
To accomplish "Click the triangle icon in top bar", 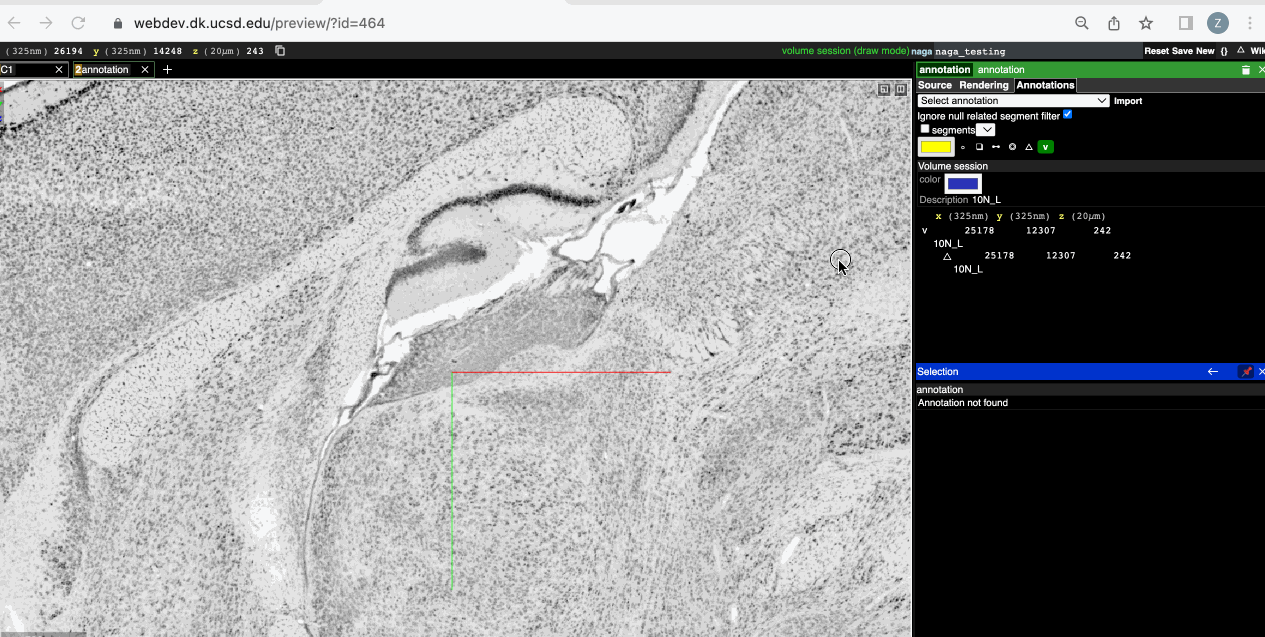I will (1241, 50).
